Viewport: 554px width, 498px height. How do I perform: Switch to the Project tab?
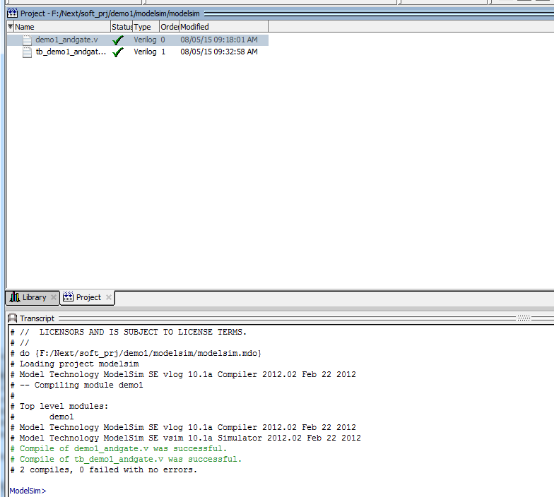click(87, 297)
